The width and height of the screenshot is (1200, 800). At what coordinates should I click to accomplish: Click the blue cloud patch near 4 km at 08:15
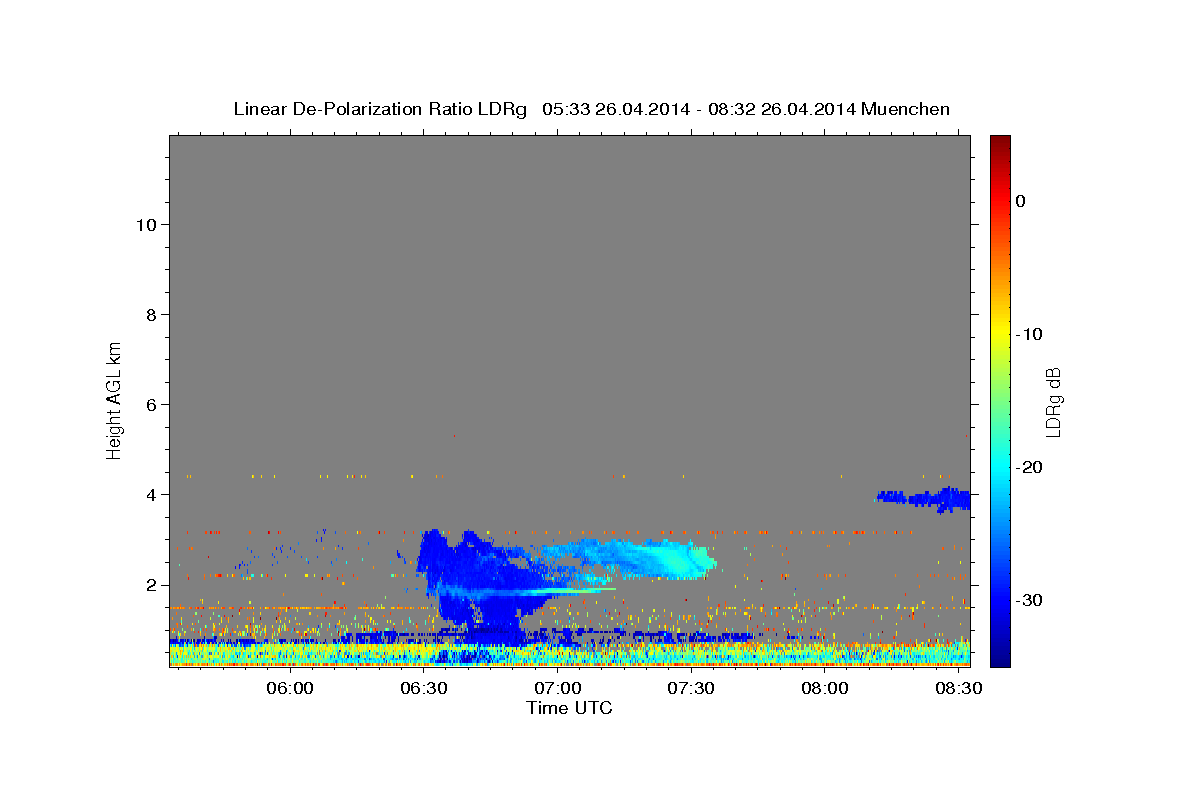925,498
